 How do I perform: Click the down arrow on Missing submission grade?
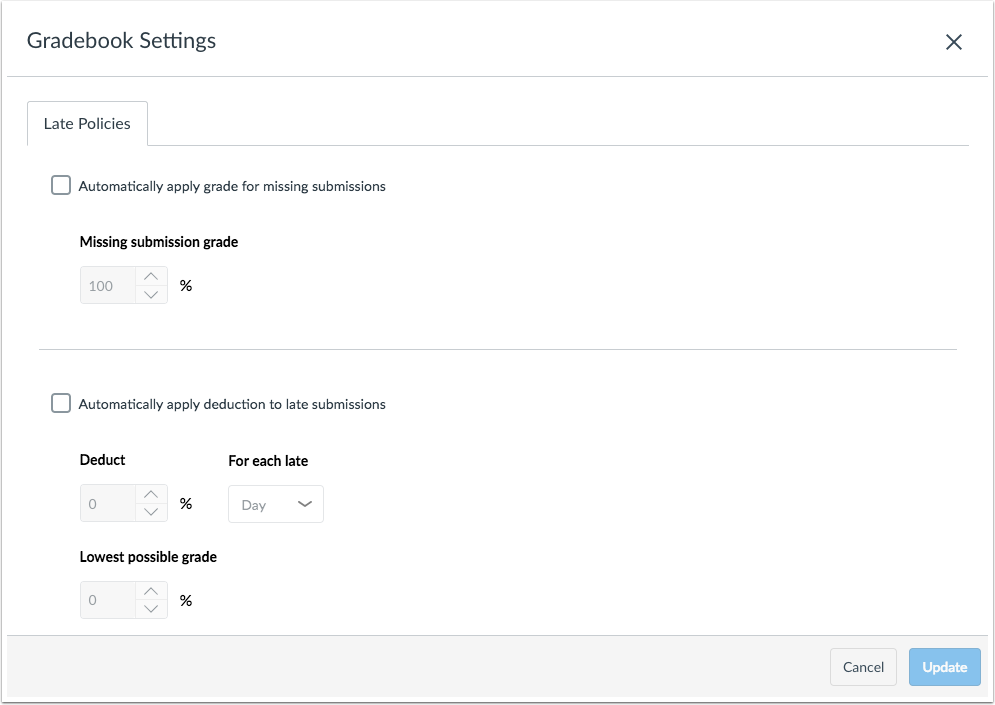150,293
